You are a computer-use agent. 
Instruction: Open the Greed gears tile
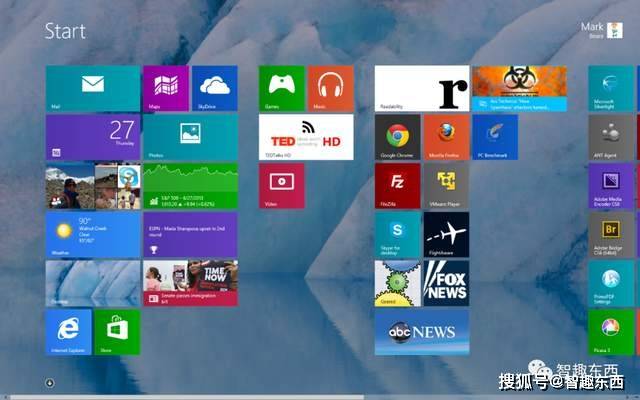click(398, 284)
